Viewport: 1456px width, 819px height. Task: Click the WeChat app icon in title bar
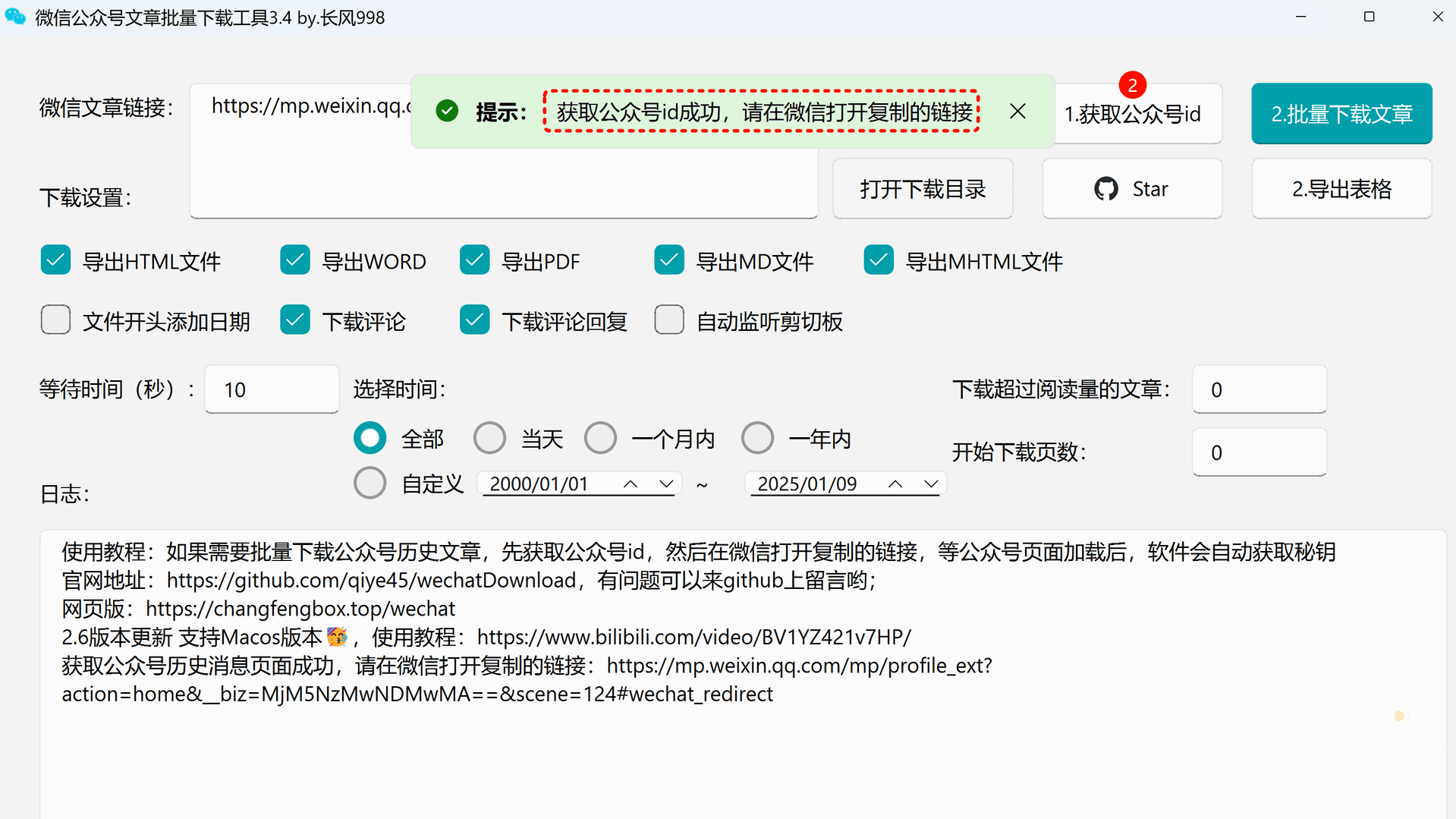pos(15,17)
